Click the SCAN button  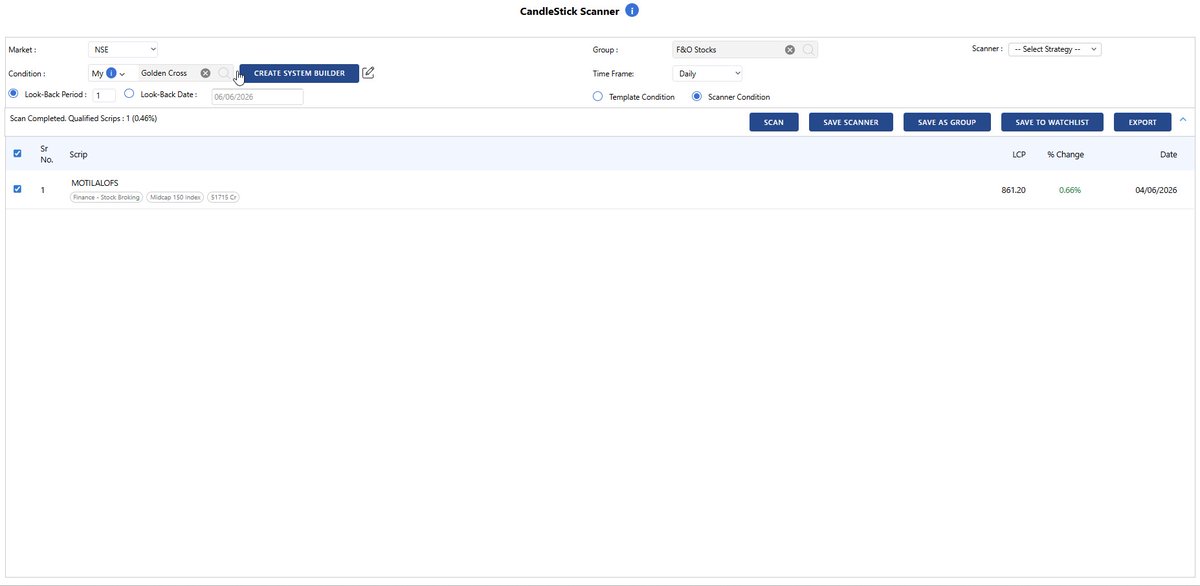point(774,122)
